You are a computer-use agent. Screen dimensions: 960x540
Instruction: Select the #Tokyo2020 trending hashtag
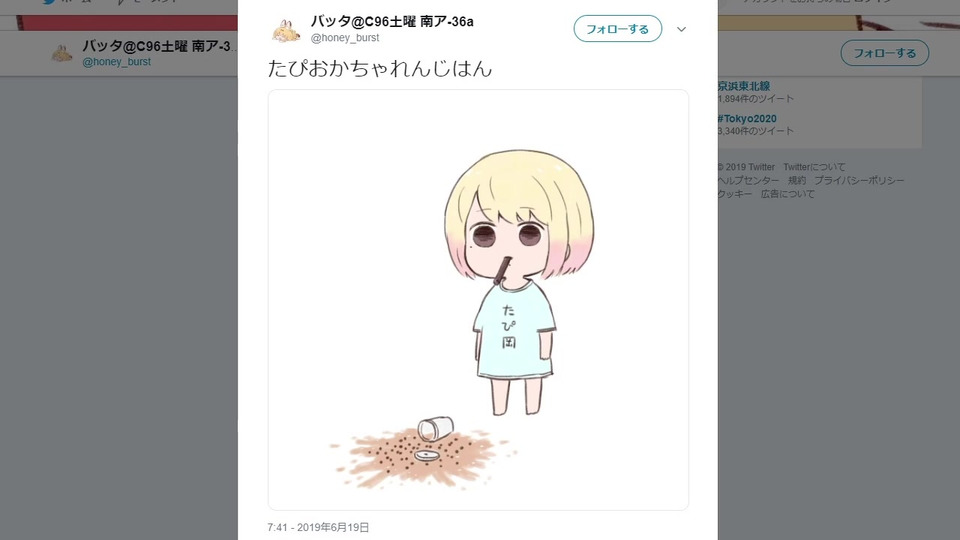pyautogui.click(x=747, y=119)
